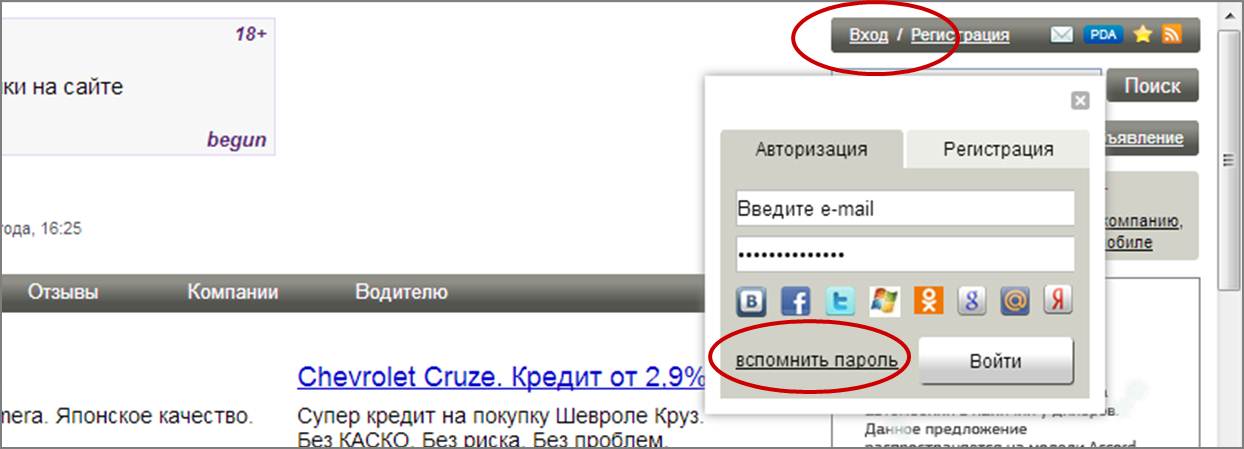This screenshot has height=449, width=1244.
Task: Switch to the Регистрация tab
Action: click(998, 149)
